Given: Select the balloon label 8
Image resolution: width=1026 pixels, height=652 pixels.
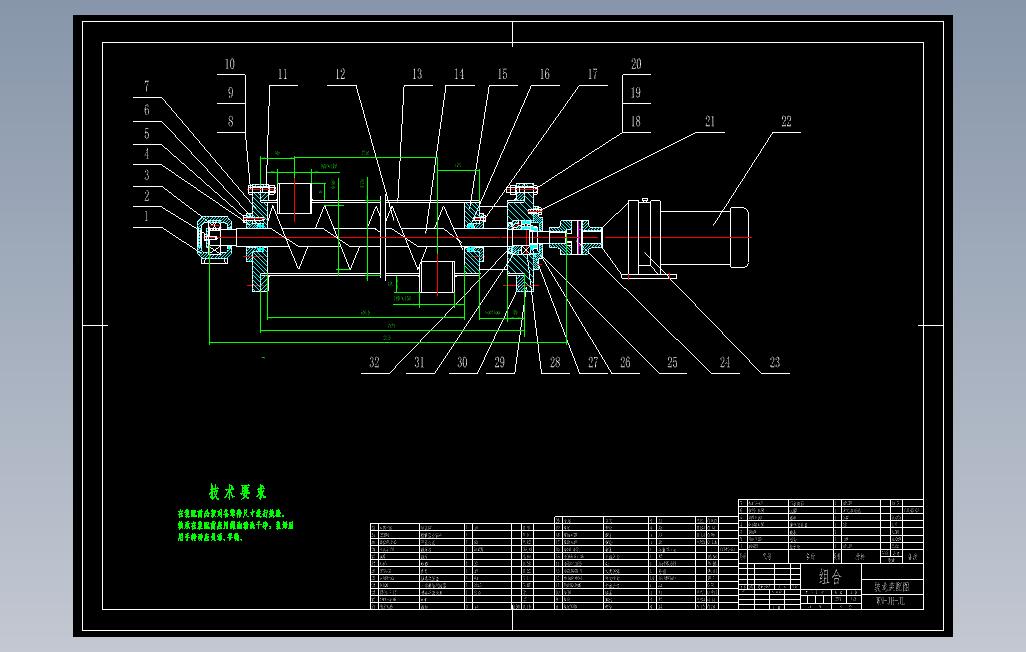Looking at the screenshot, I should point(230,121).
